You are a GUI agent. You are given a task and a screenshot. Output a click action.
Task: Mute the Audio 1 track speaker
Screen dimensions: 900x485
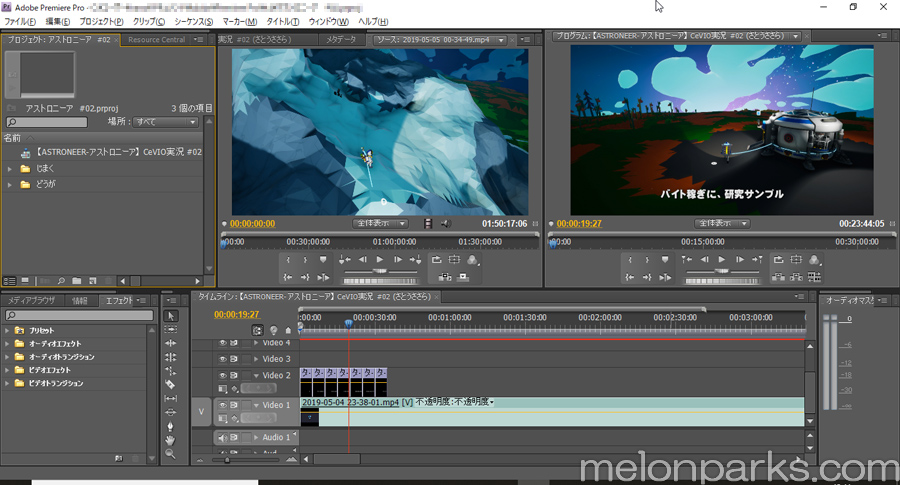click(222, 437)
